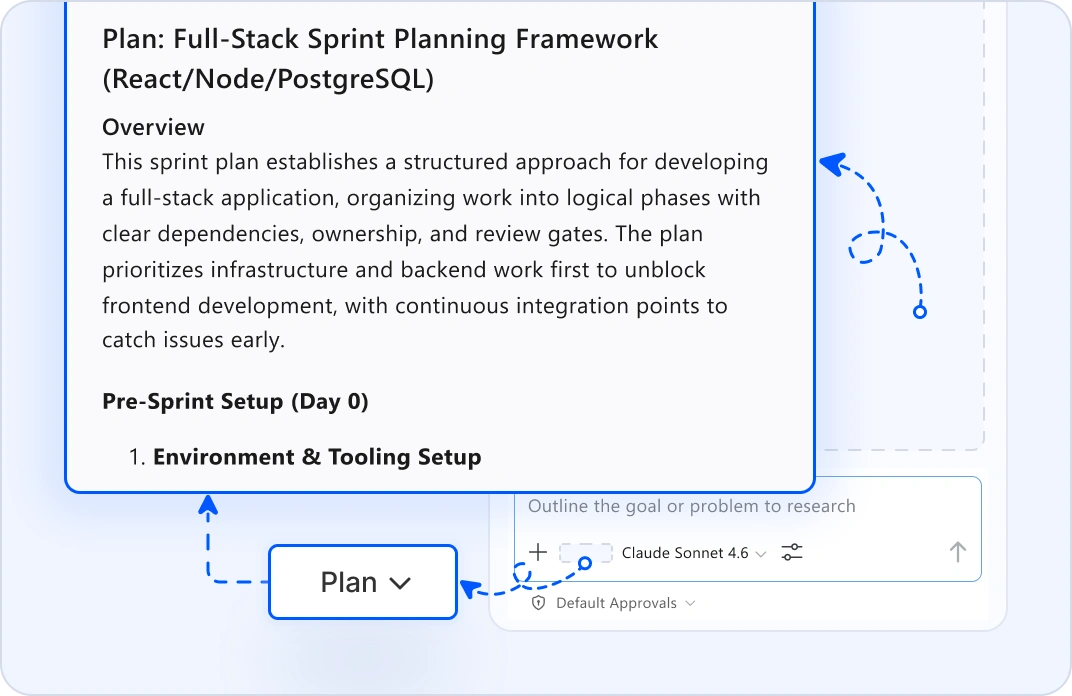The image size is (1072, 696).
Task: Click the up-arrow send icon
Action: pyautogui.click(x=958, y=552)
